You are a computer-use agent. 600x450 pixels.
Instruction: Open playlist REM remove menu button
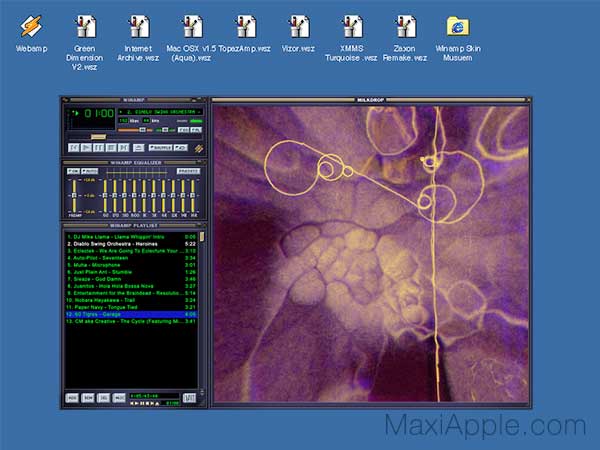pos(88,398)
